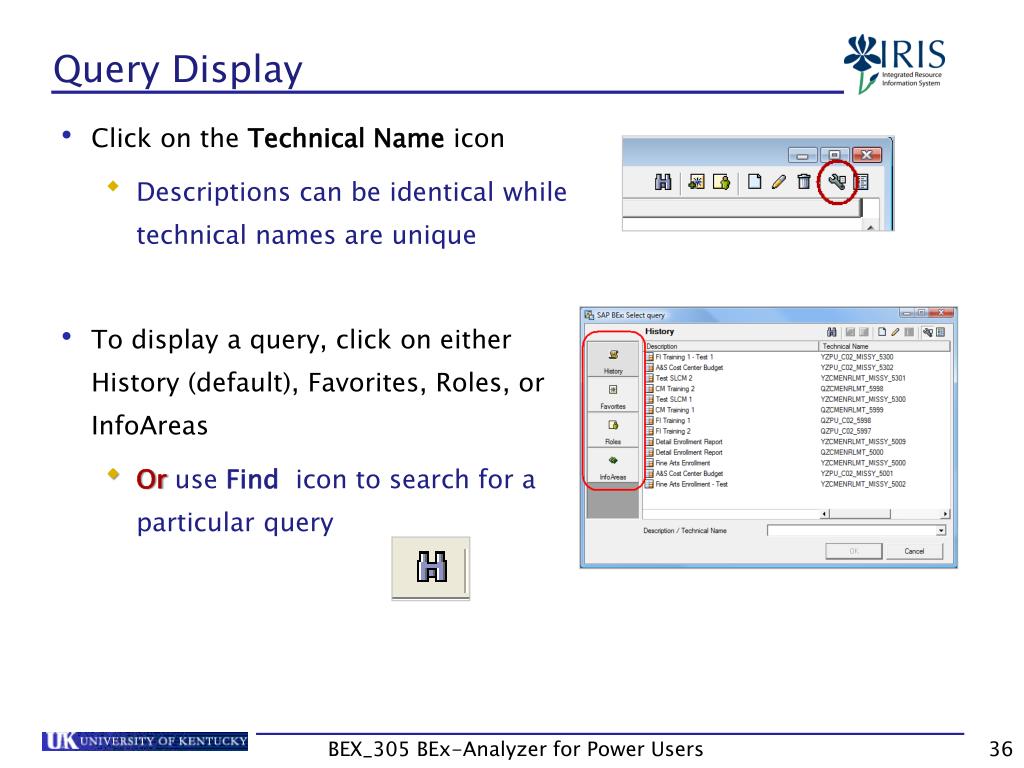This screenshot has width=1024, height=768.
Task: Click technical name YZCMENRLMT_MISSY_5009
Action: click(x=863, y=441)
